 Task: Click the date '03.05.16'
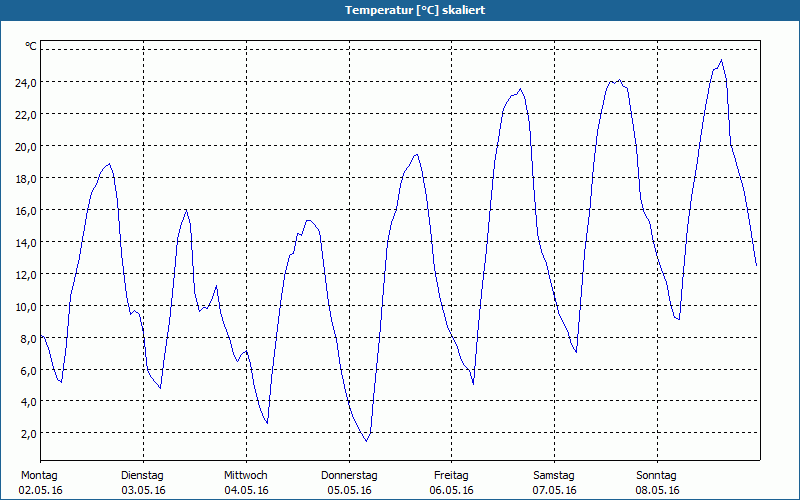click(x=143, y=490)
